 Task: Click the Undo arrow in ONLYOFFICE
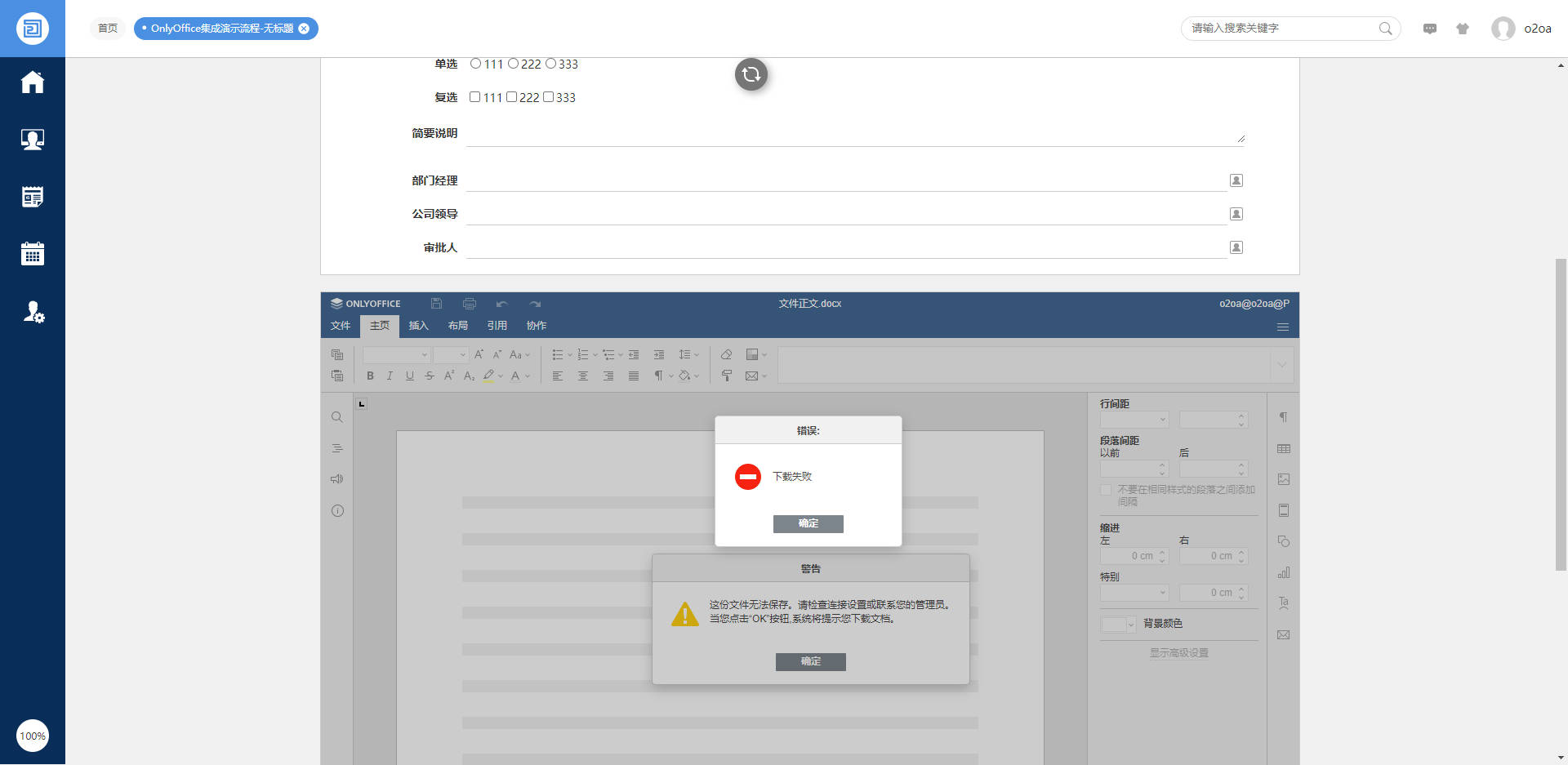(x=502, y=304)
